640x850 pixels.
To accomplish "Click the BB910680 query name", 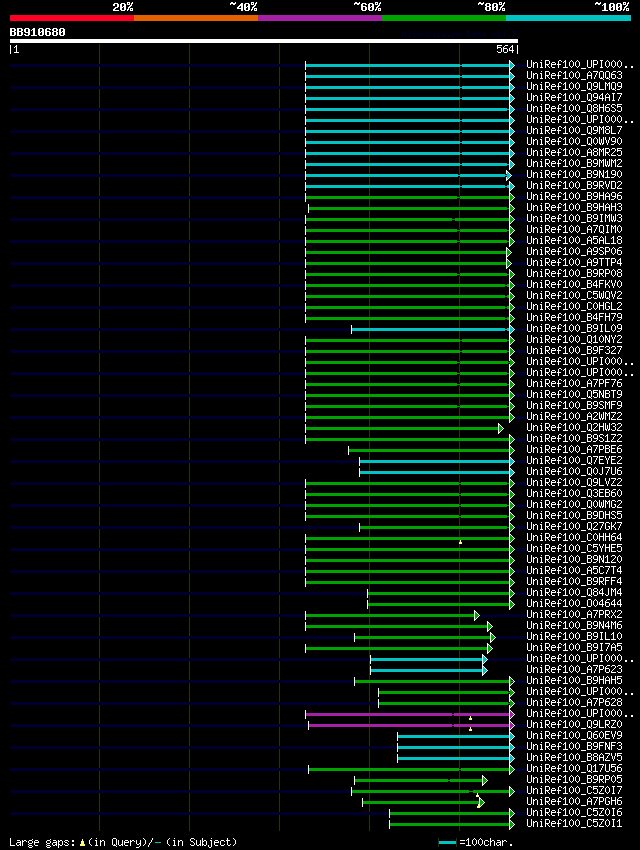I will point(37,32).
